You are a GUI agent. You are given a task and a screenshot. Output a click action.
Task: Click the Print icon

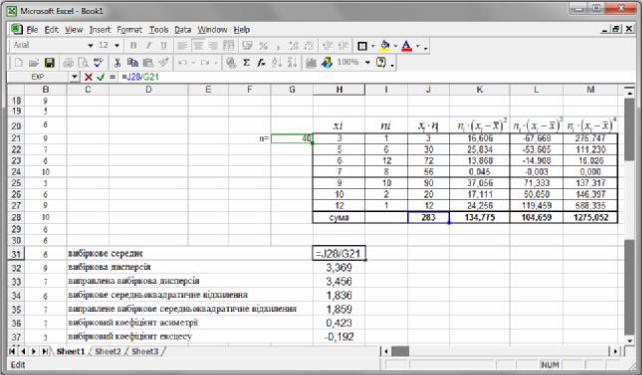(68, 63)
